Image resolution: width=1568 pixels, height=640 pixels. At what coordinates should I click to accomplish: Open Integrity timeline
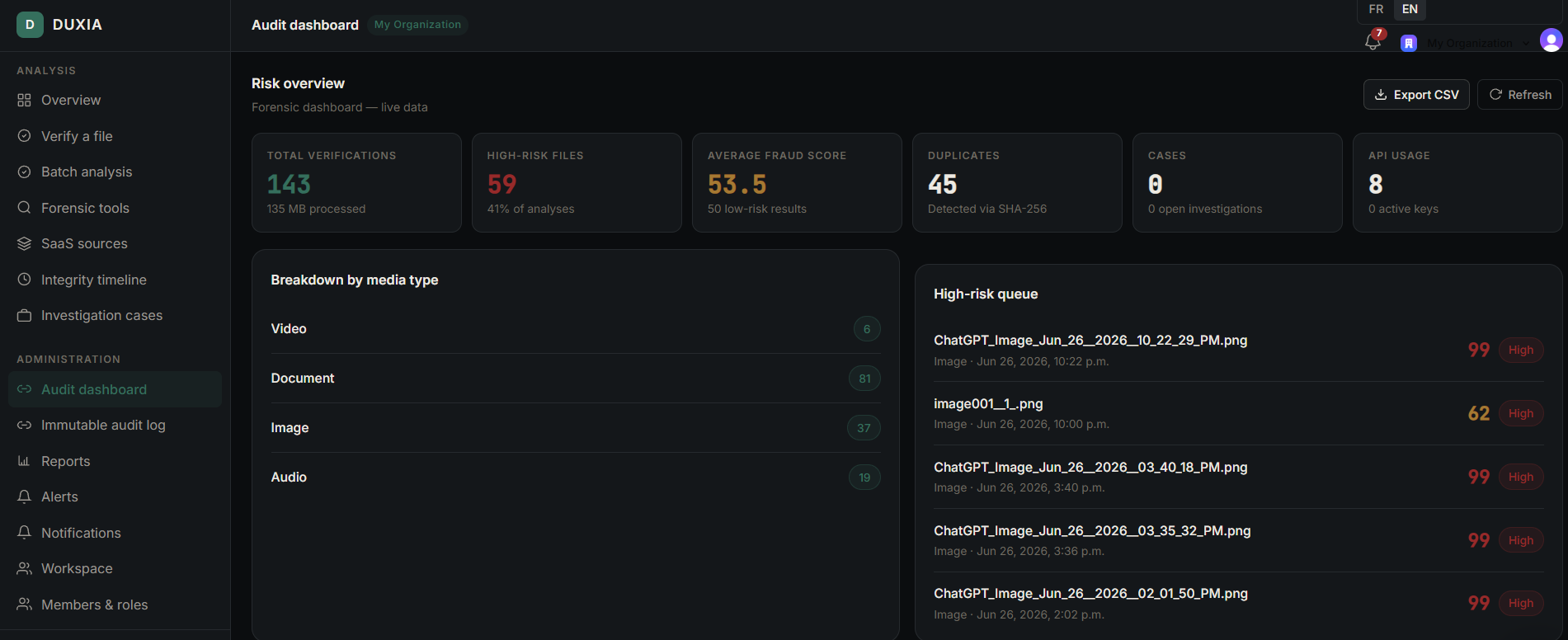[x=115, y=280]
